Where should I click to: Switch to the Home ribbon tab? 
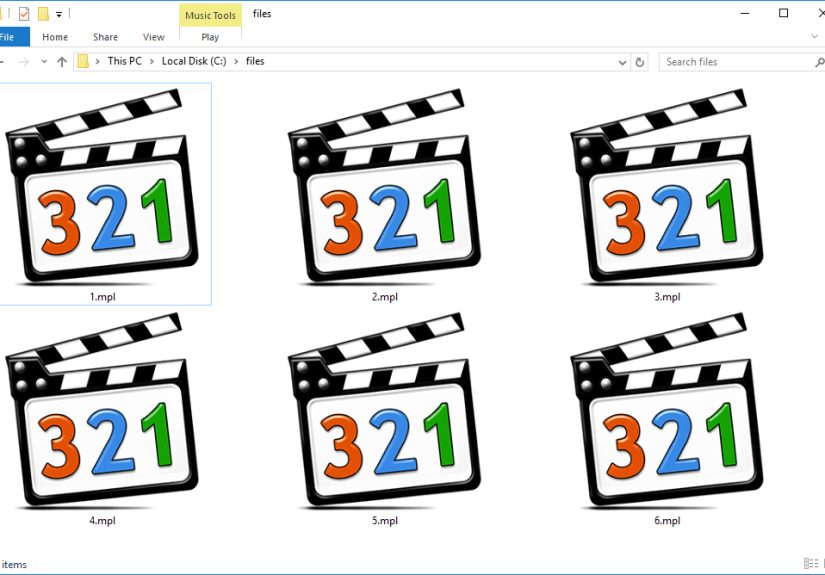click(x=55, y=37)
